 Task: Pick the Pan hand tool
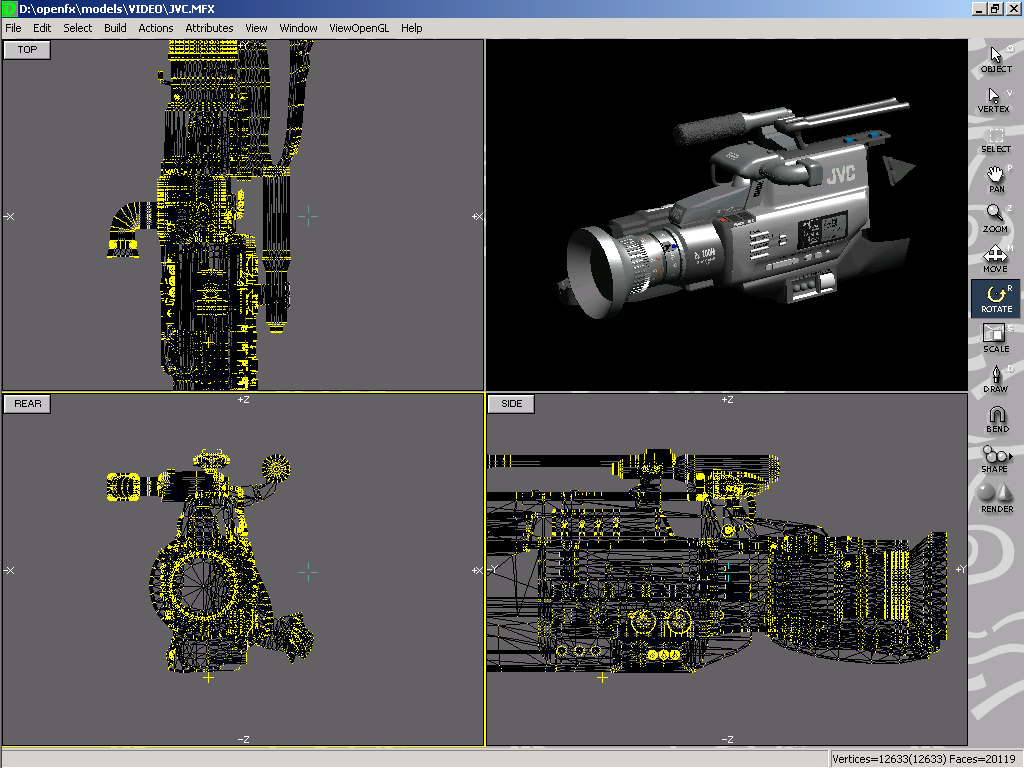(x=995, y=178)
